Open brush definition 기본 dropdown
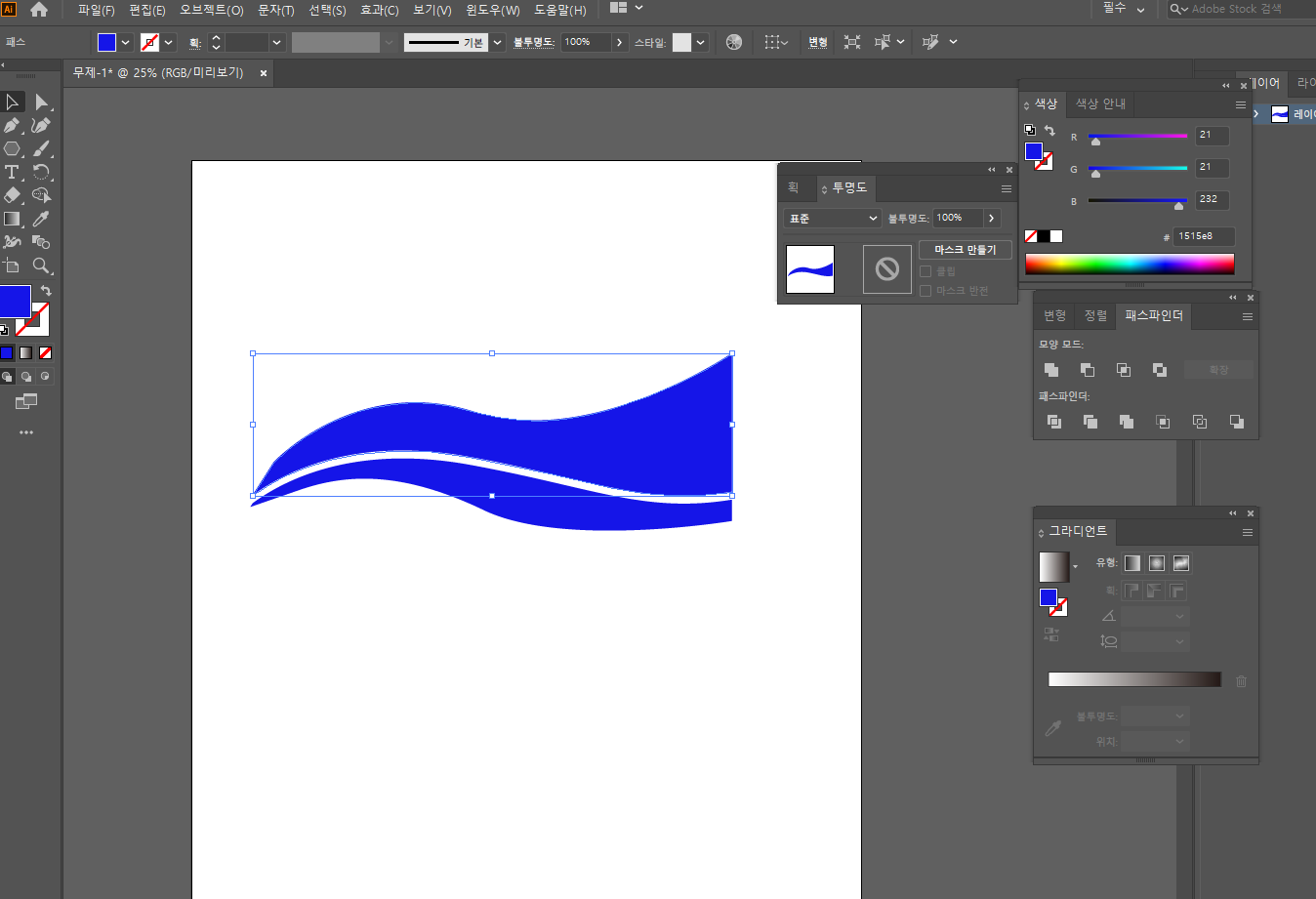 [497, 42]
